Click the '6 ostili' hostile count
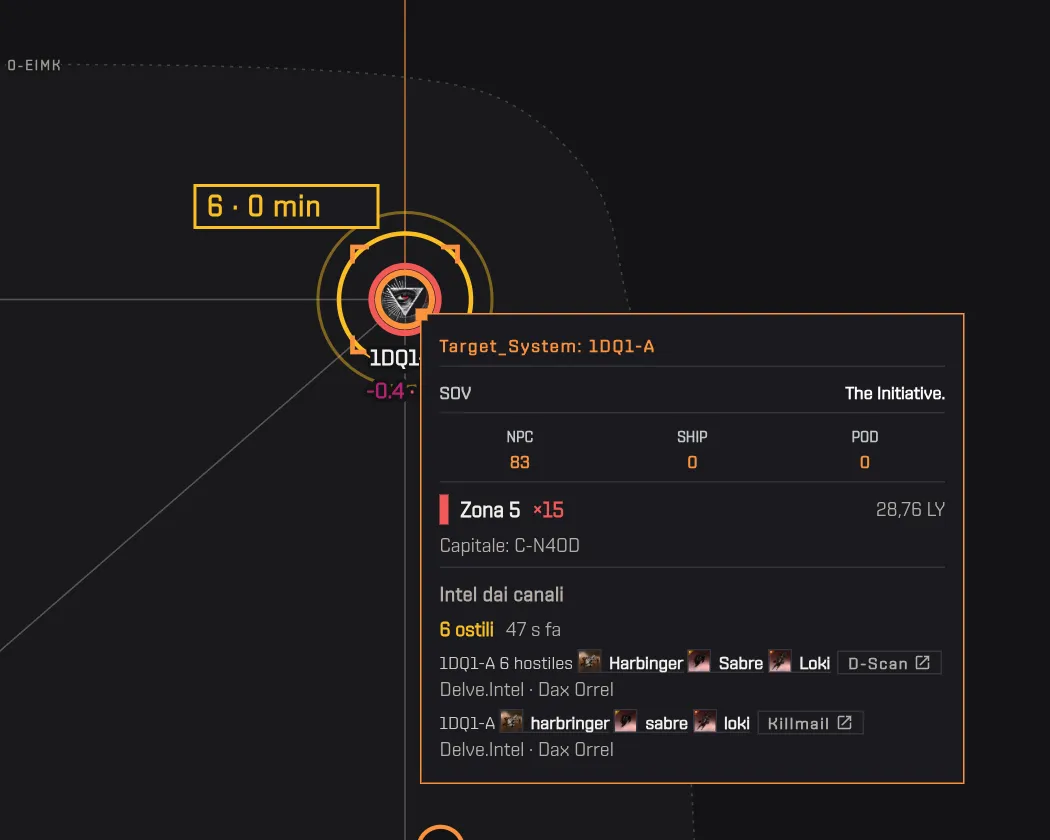This screenshot has height=840, width=1050. pos(467,630)
